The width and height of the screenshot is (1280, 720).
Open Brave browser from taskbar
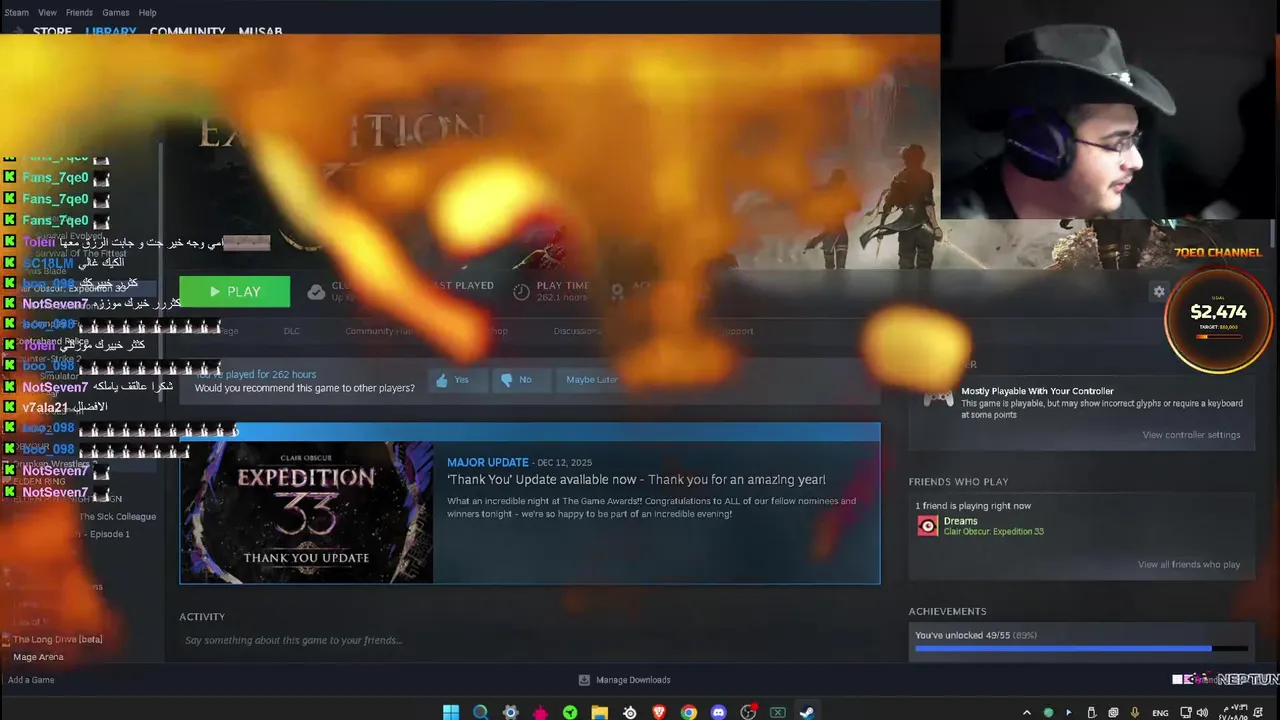[659, 712]
